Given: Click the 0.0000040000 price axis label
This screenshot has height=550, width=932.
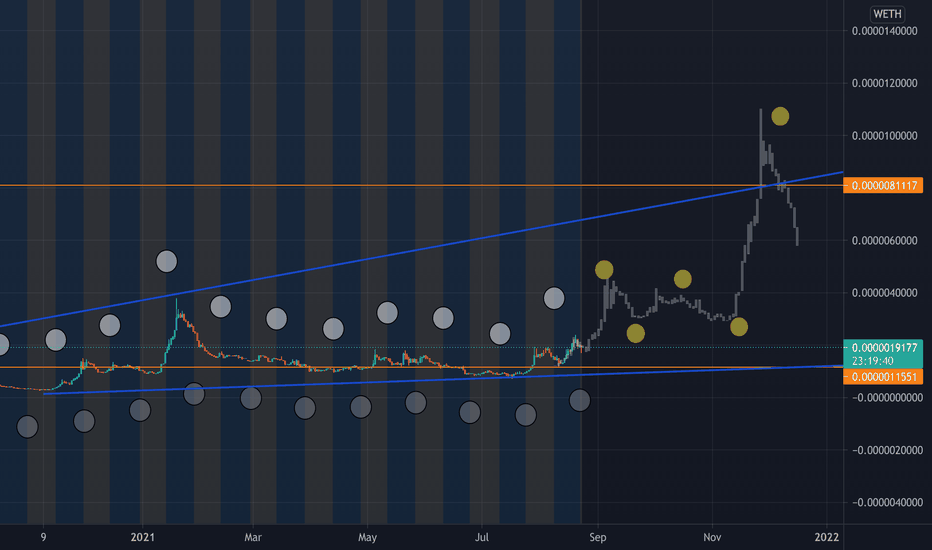Looking at the screenshot, I should pyautogui.click(x=884, y=293).
